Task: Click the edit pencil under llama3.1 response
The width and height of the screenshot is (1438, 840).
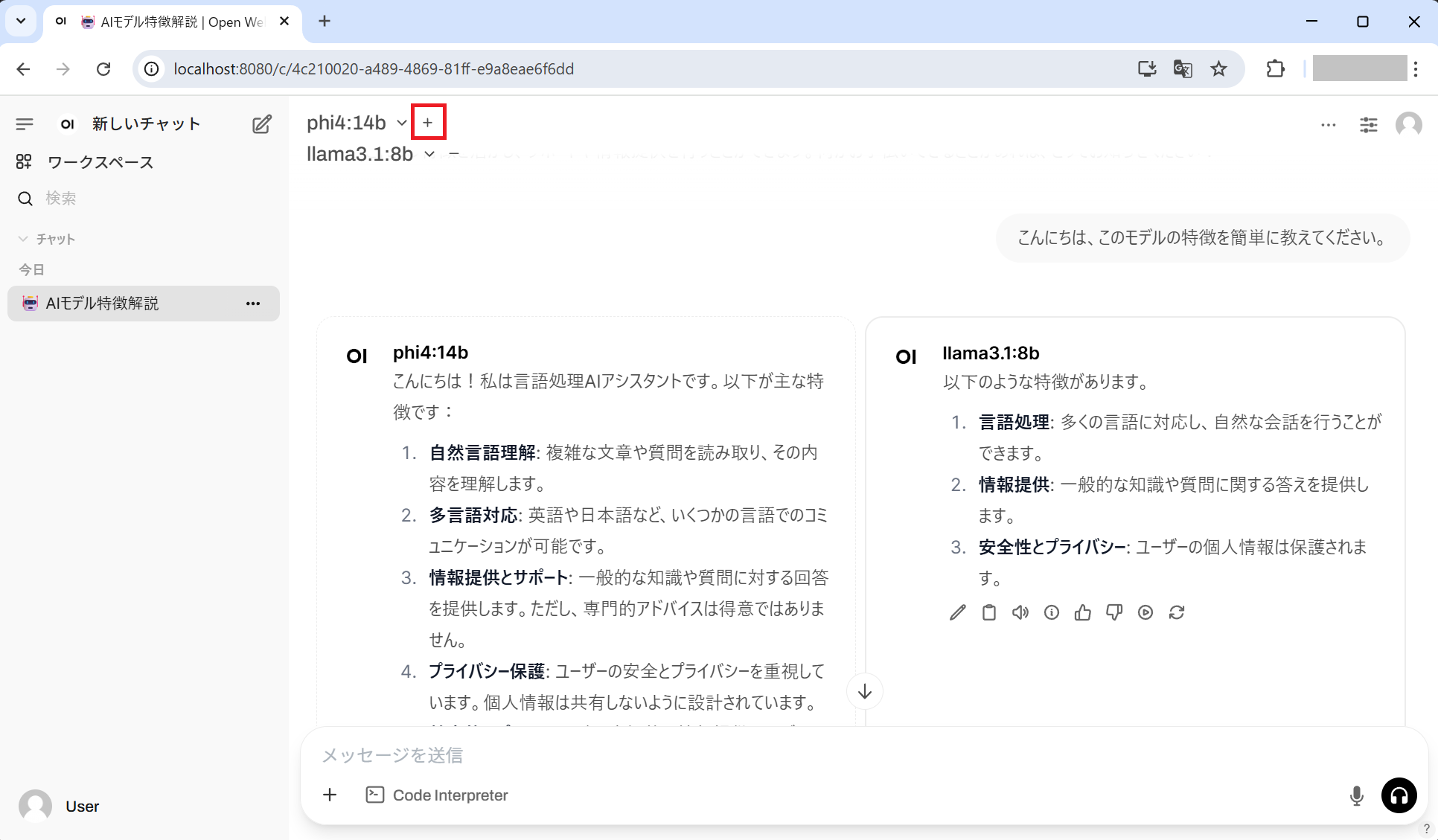Action: (x=957, y=612)
